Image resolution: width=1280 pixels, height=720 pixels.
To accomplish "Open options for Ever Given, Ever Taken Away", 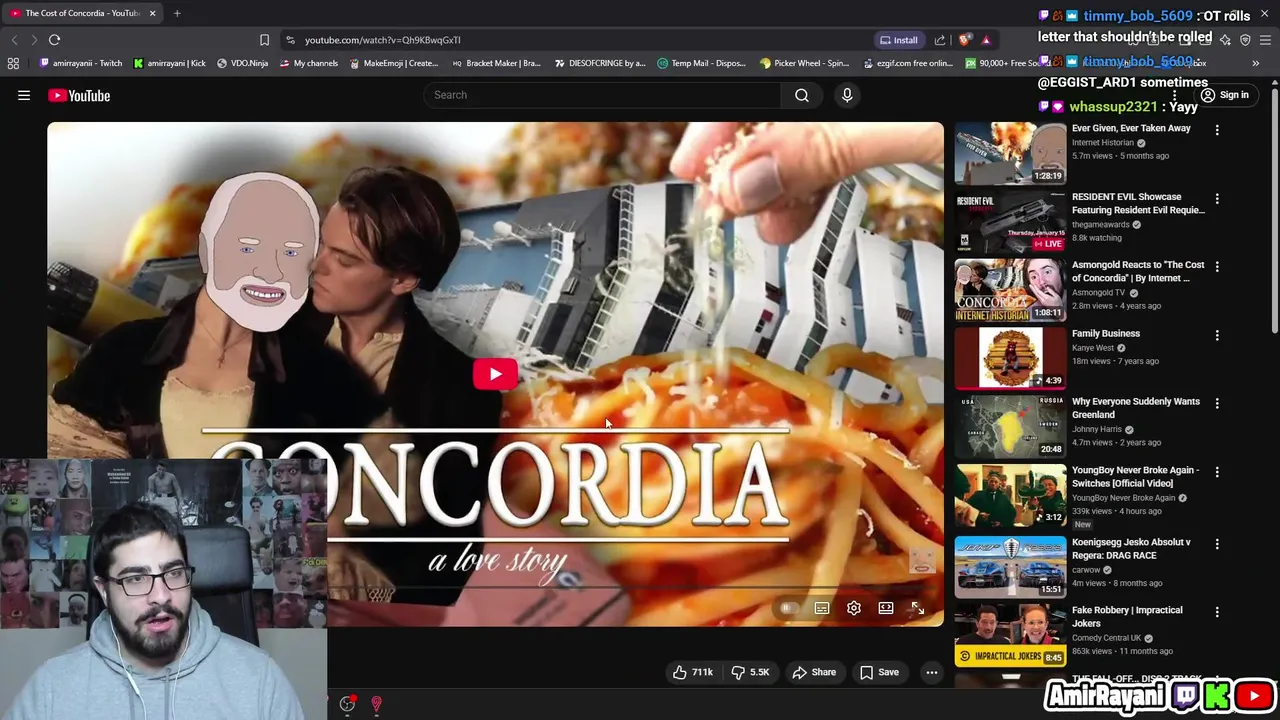I will pos(1217,130).
